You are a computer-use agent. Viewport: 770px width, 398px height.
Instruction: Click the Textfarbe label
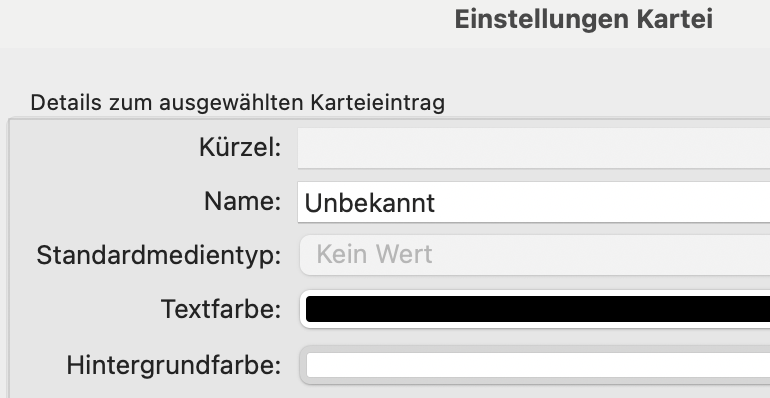(221, 309)
